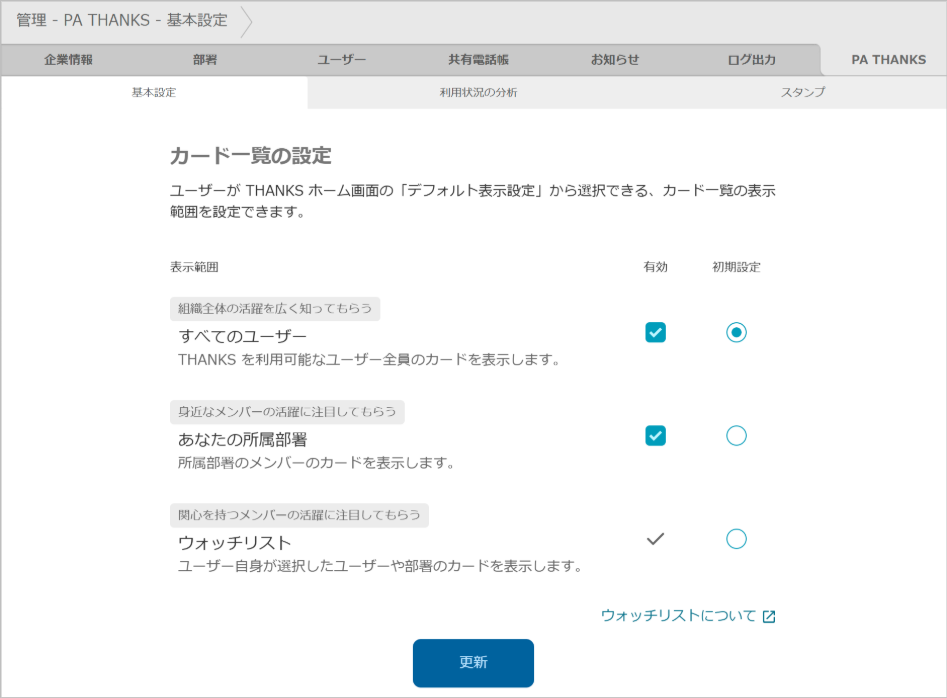This screenshot has width=947, height=698.
Task: Click the 有効 column header
Action: coord(655,267)
